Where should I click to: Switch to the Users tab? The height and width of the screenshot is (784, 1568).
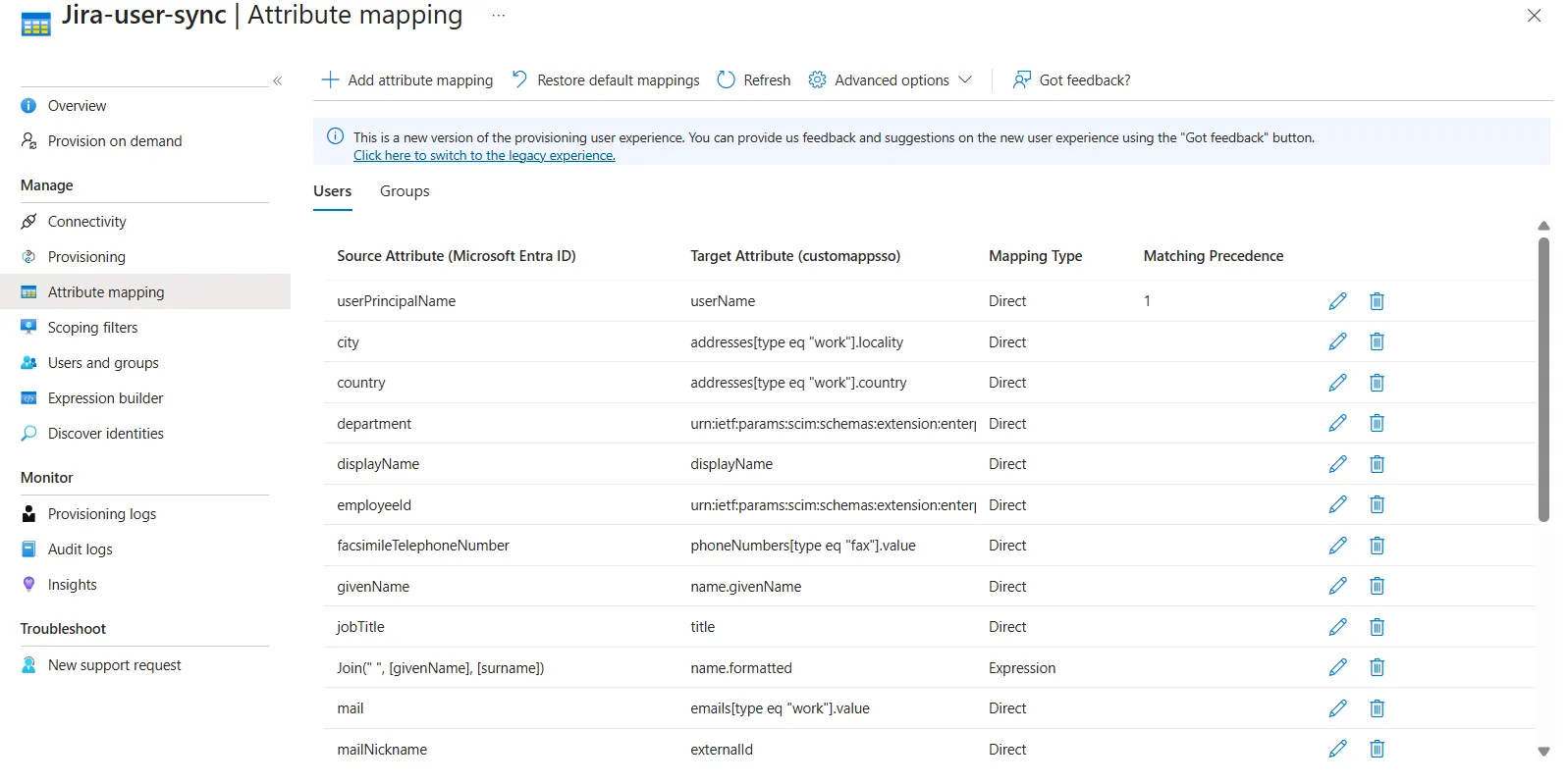pos(332,191)
